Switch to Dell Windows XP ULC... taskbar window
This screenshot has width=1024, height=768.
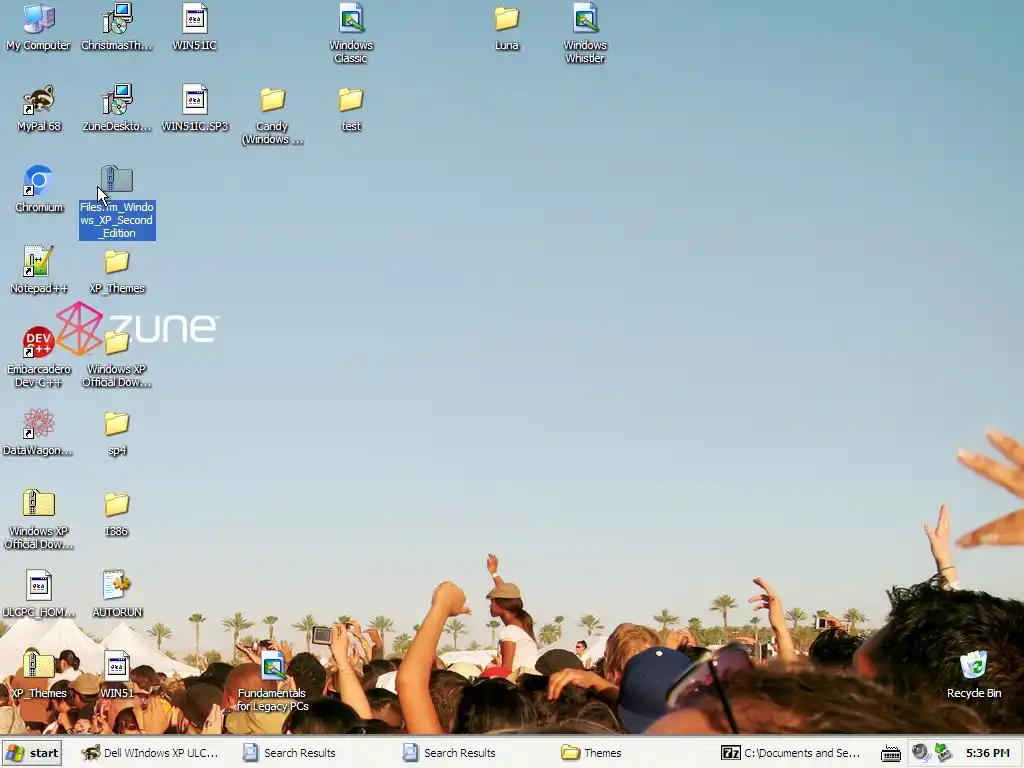coord(150,753)
